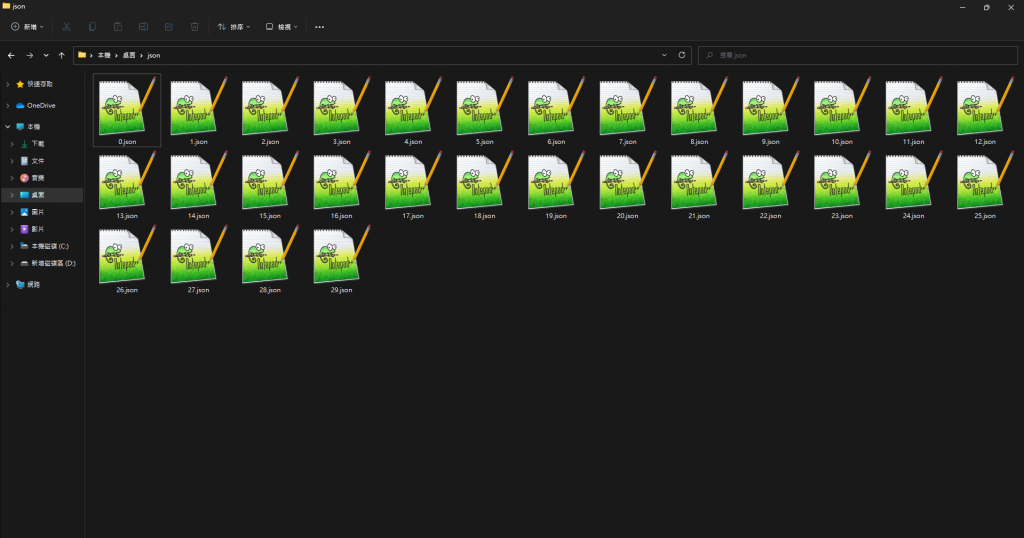Open the See more three-dots menu
1024x538 pixels.
(319, 27)
